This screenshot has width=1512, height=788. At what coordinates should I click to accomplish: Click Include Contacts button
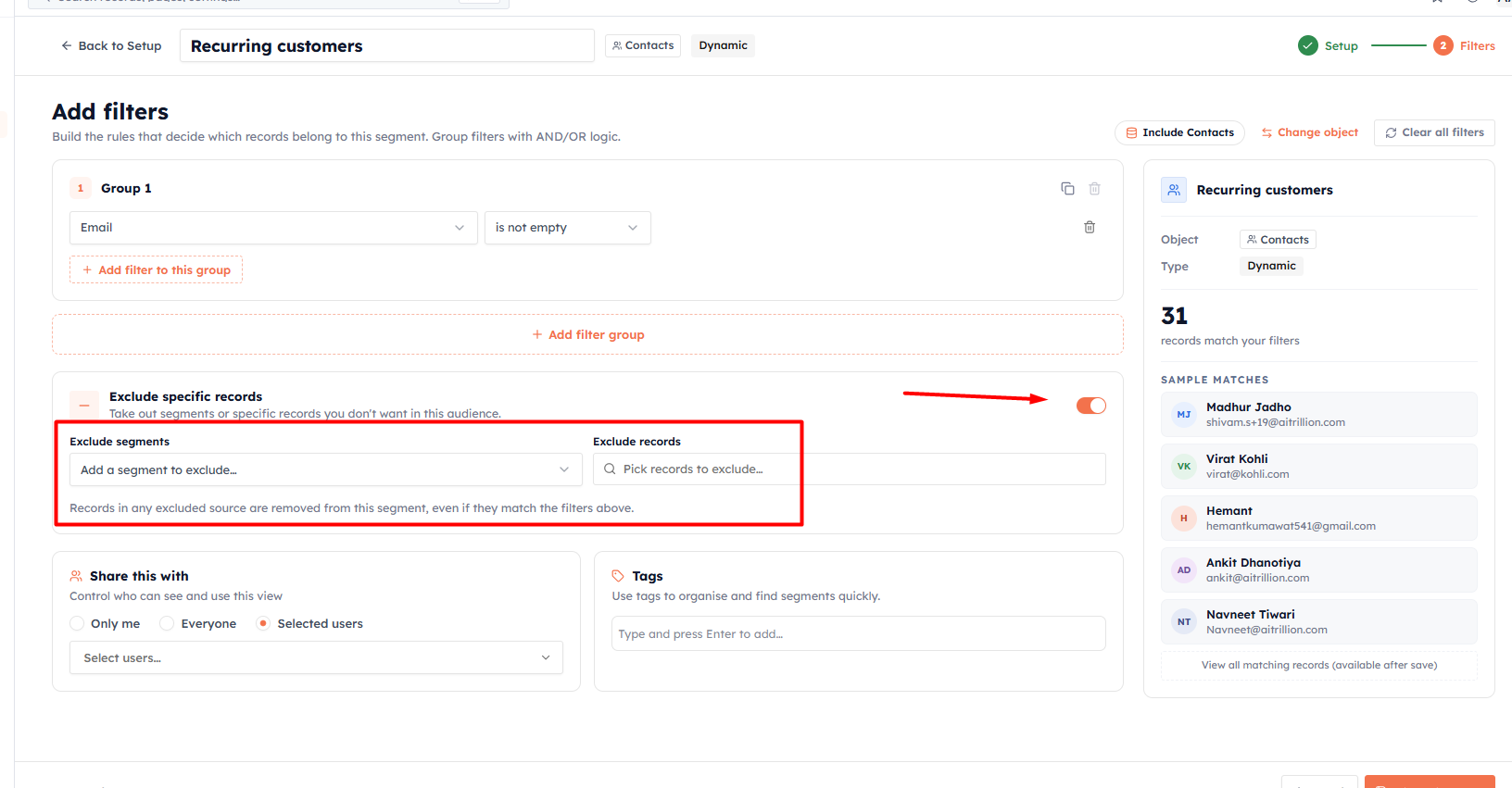pos(1179,132)
